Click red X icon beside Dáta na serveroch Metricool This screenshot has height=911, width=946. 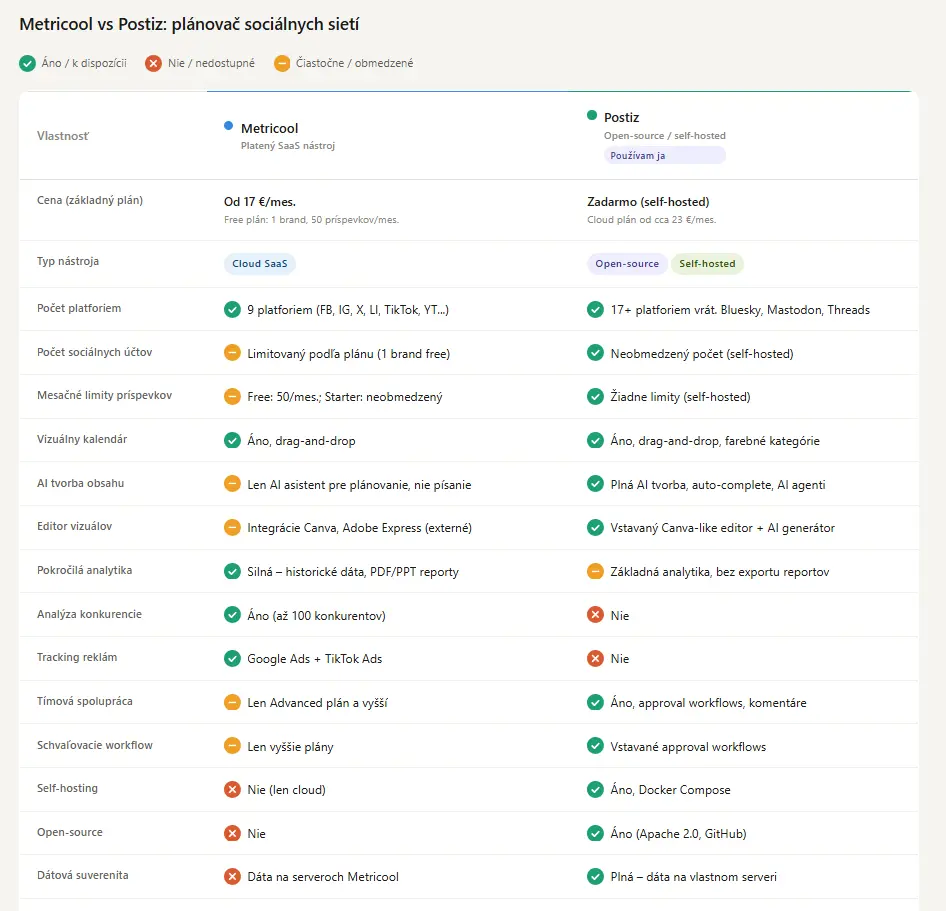click(232, 877)
